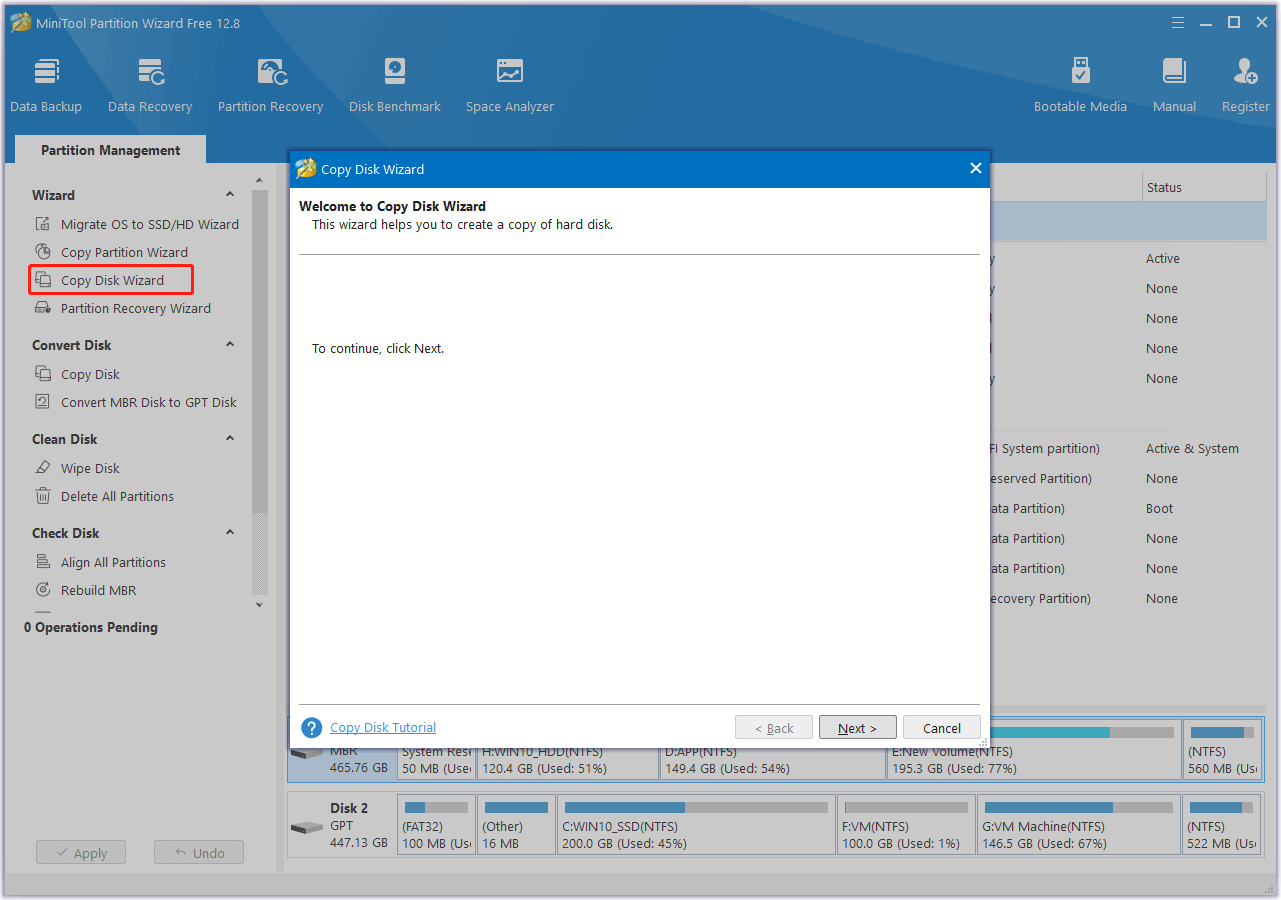
Task: Select Disk 2 (FAT32) 100 MB partition
Action: 436,825
